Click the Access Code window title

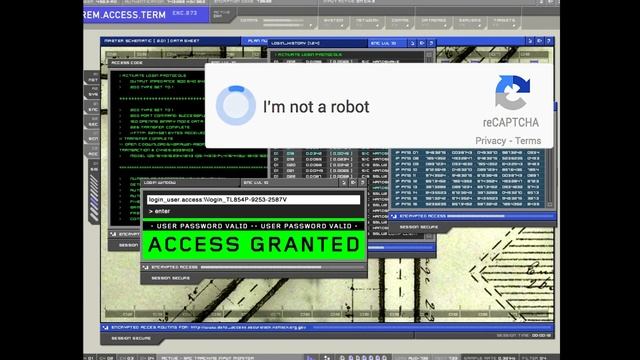(x=127, y=63)
